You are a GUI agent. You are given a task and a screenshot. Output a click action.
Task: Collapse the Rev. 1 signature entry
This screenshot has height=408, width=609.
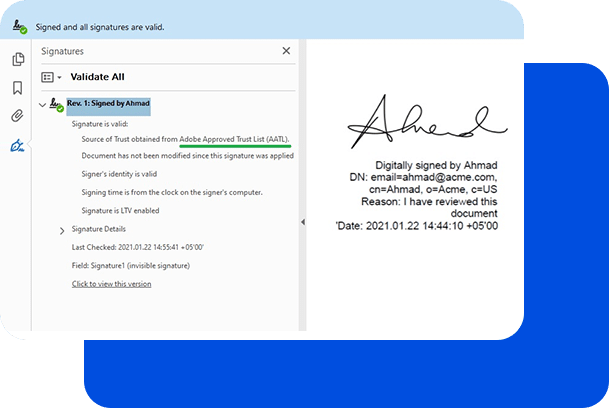pyautogui.click(x=42, y=105)
